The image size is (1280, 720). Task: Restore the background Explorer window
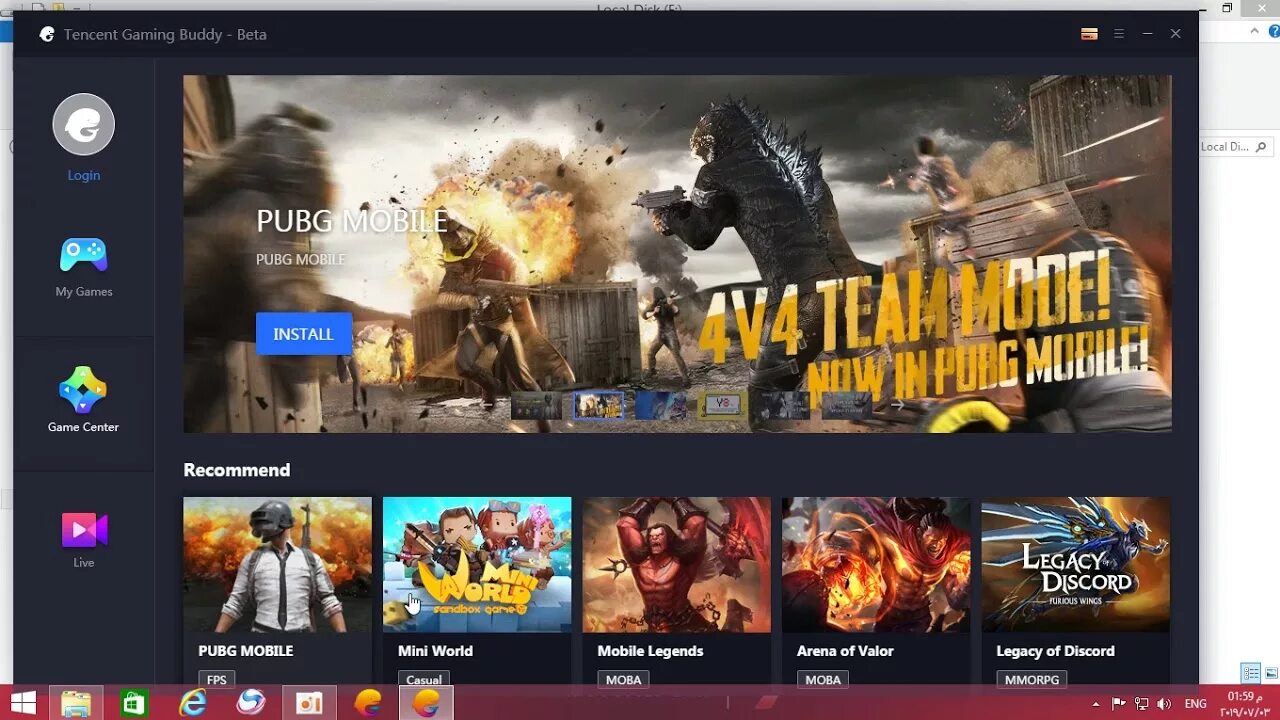[x=1227, y=8]
